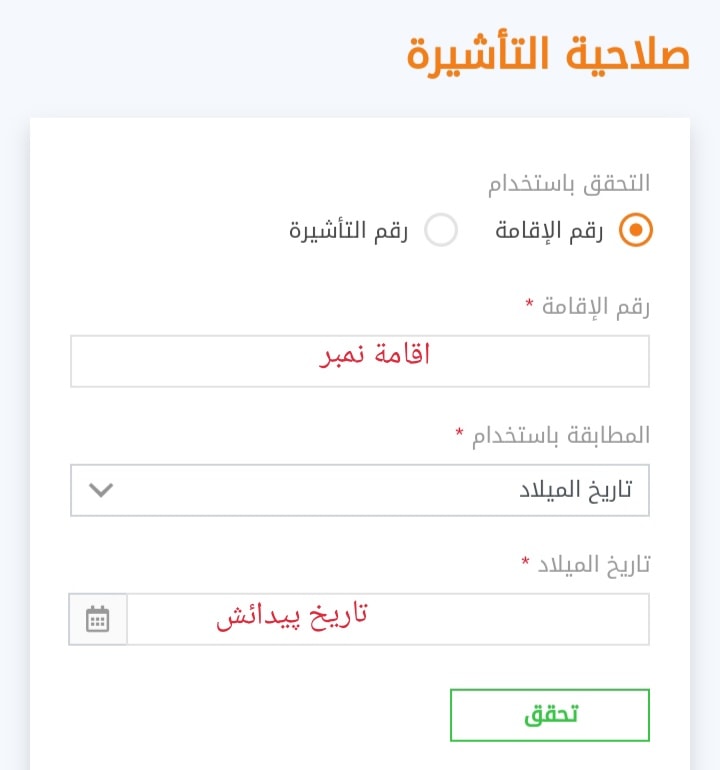Click the التحقق باستخدام section label
The image size is (720, 770).
click(569, 184)
